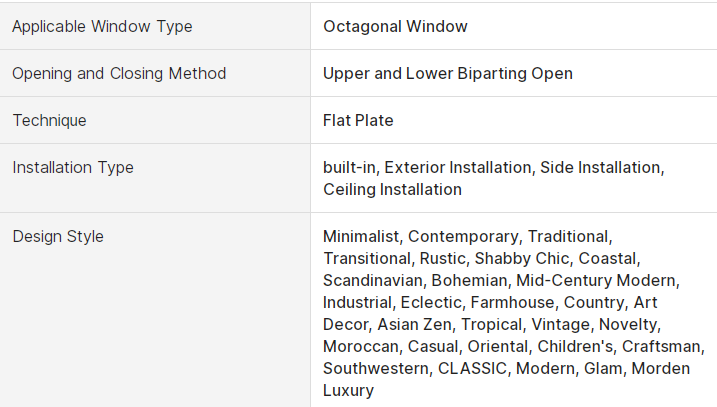The width and height of the screenshot is (717, 407).
Task: Click the Minimalist style word
Action: coord(361,236)
